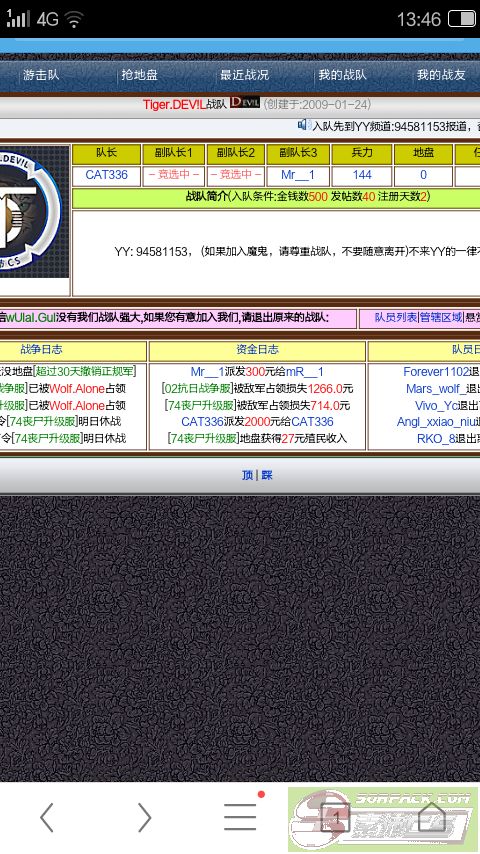Screen dimensions: 480x854
Task: Click the 顶 upvote link
Action: (x=247, y=475)
